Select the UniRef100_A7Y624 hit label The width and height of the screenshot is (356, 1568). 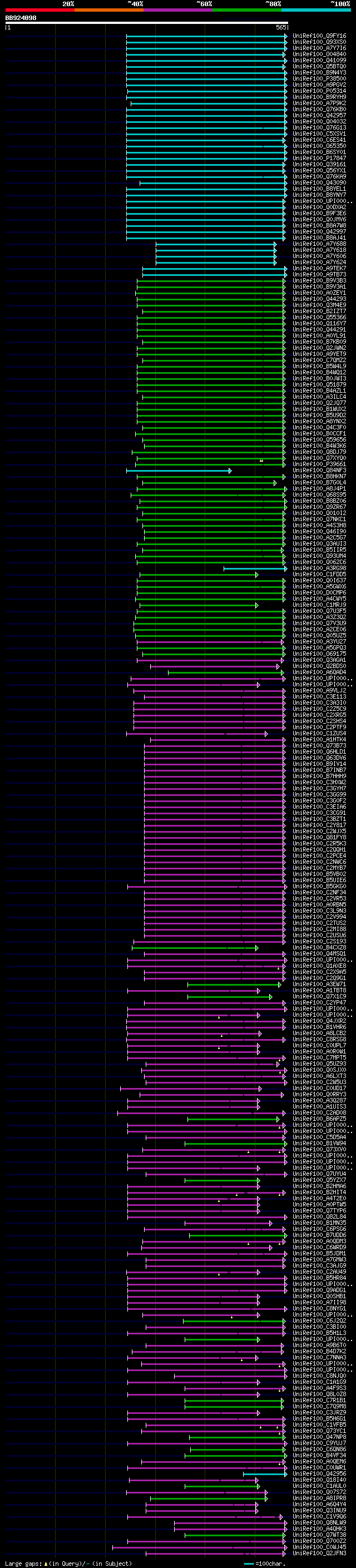pos(319,263)
